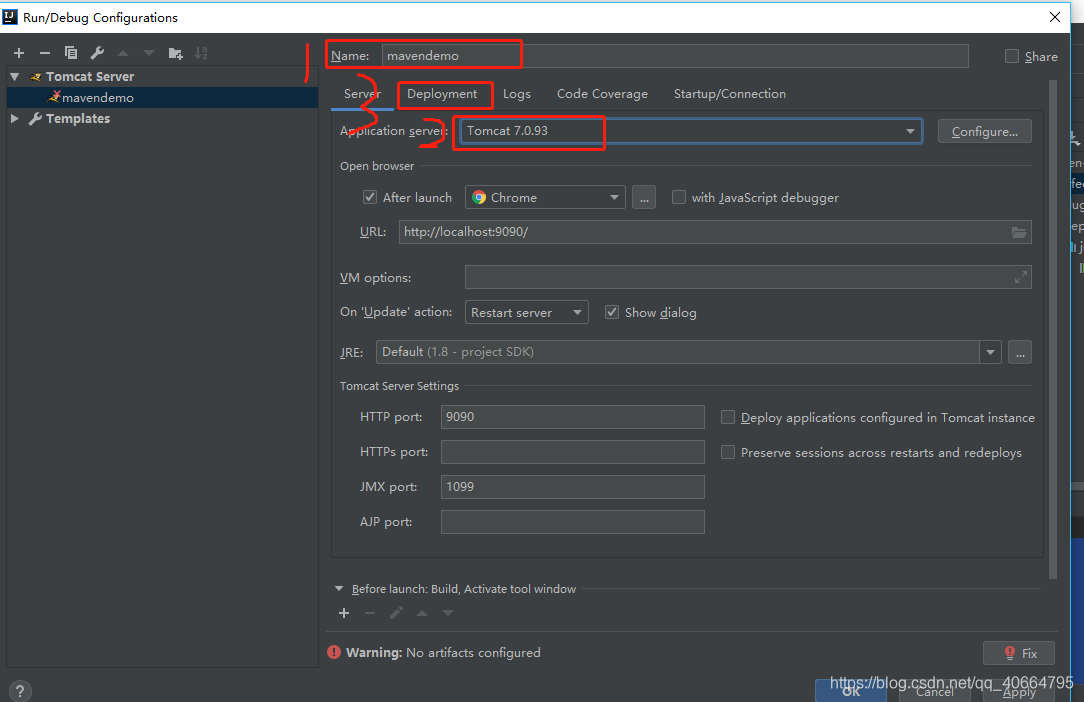Click browser browse ellipsis button
This screenshot has height=702, width=1084.
(x=644, y=198)
